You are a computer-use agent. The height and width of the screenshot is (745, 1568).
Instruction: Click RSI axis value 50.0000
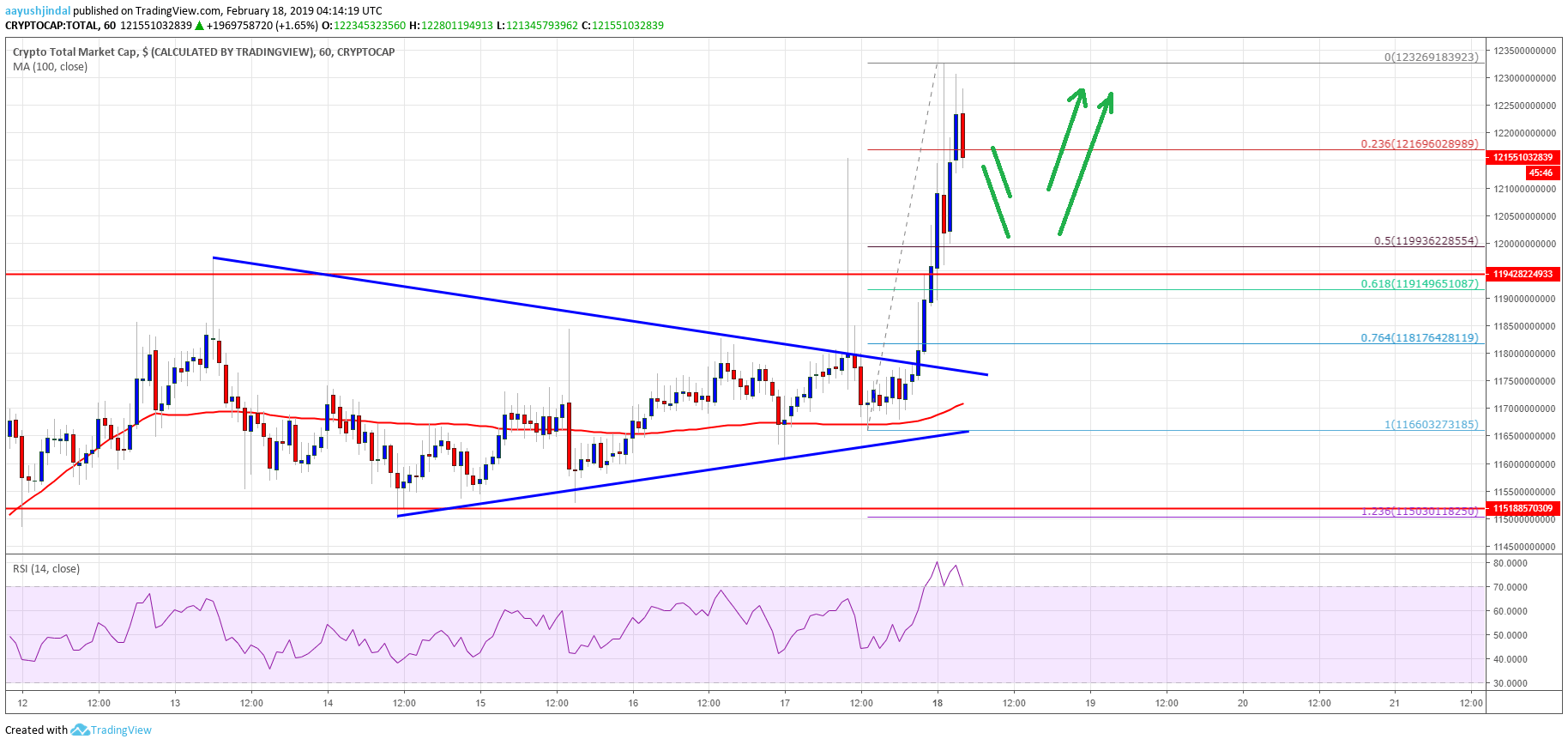1511,635
